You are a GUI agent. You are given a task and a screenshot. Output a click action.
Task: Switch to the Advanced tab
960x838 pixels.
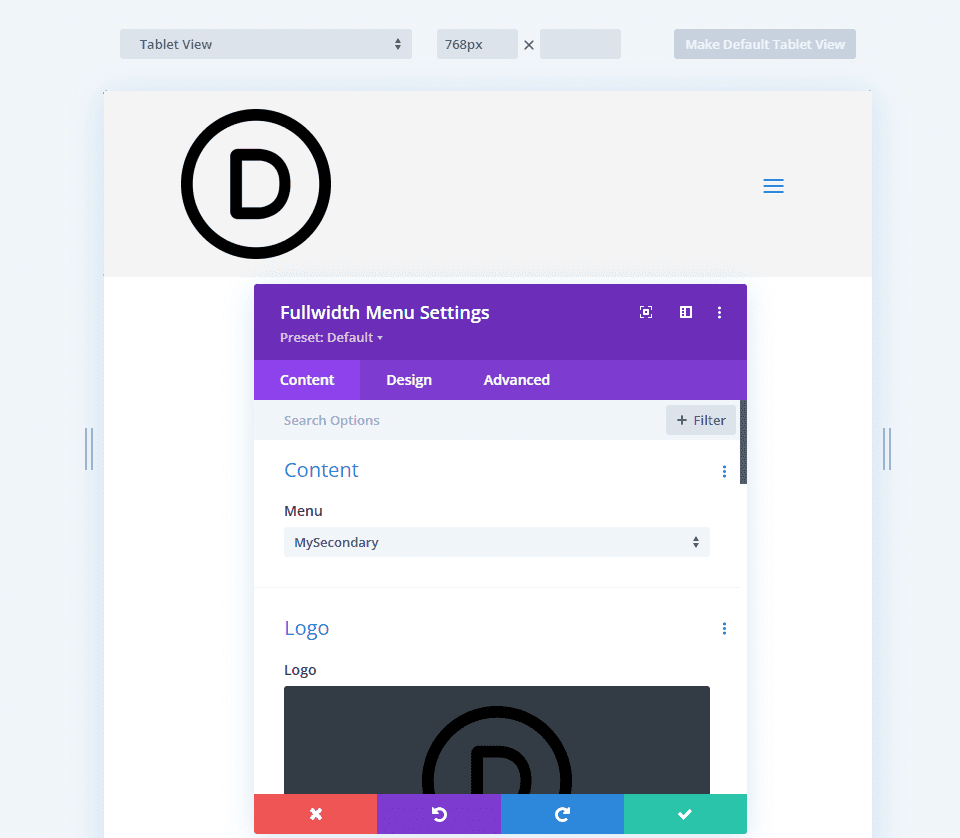(516, 380)
